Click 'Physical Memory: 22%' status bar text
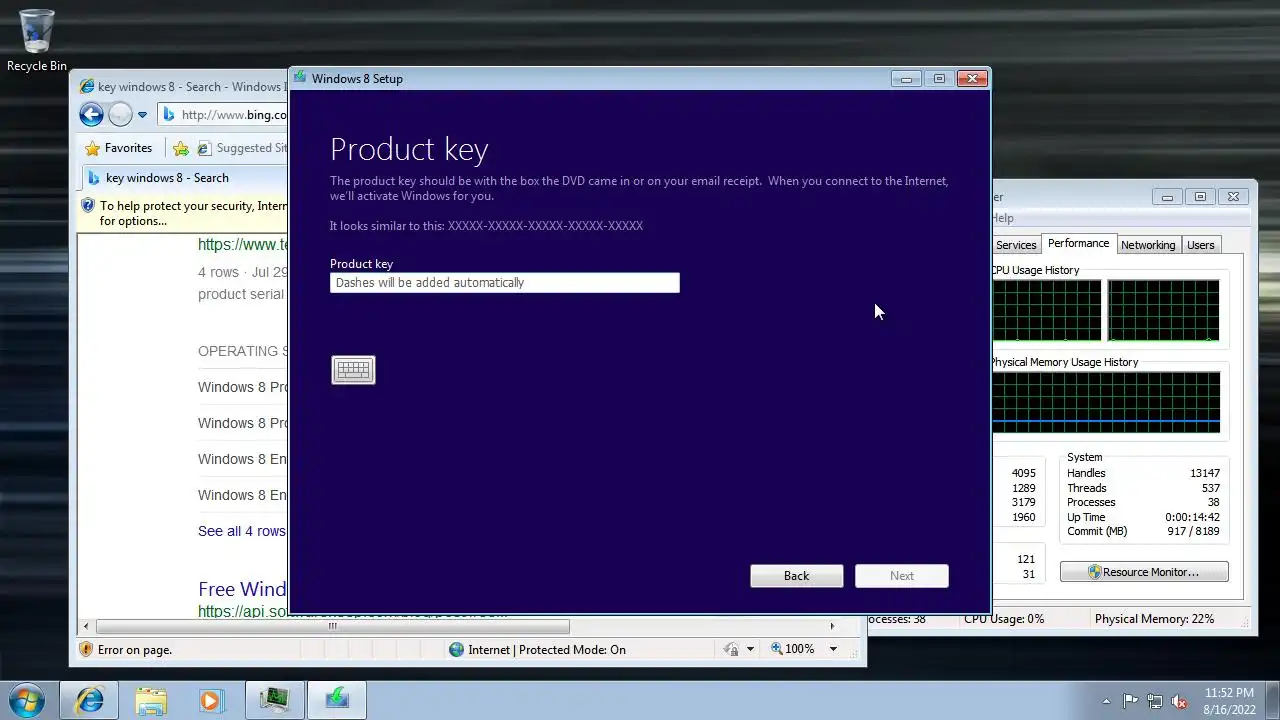The width and height of the screenshot is (1280, 720). click(1154, 619)
